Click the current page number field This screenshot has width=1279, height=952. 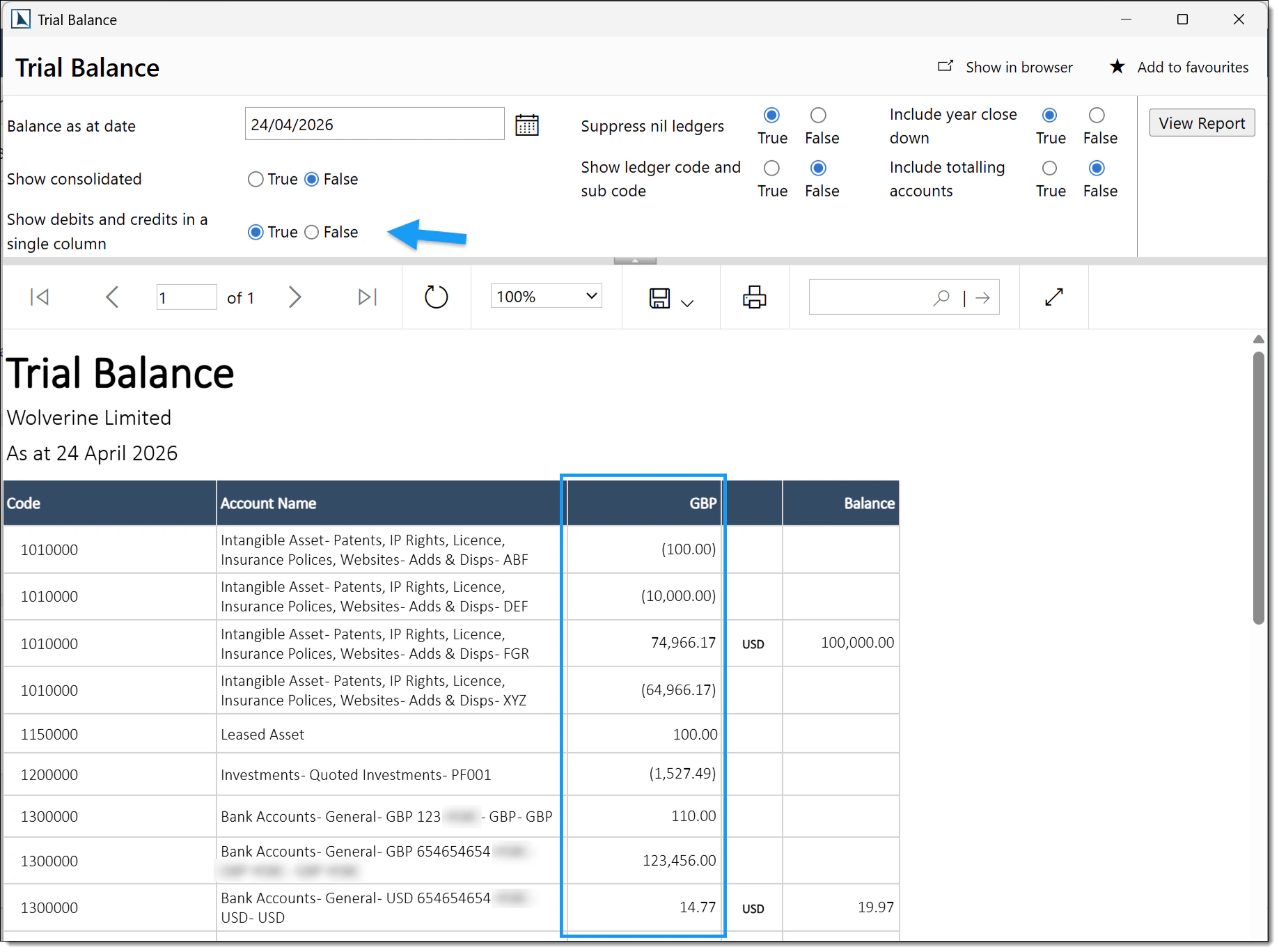click(x=187, y=297)
